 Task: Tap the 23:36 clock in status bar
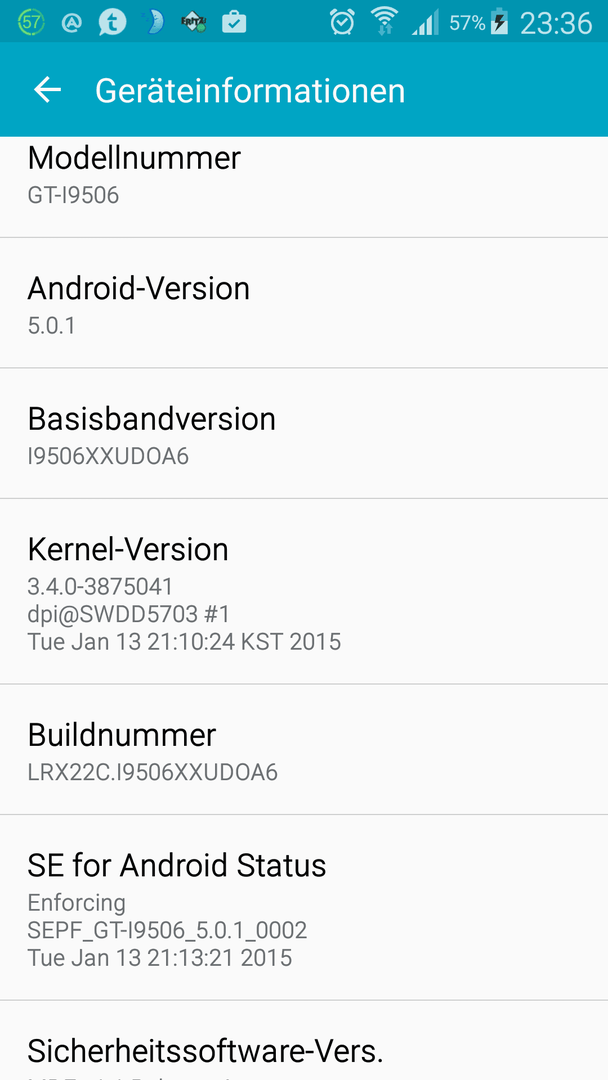coord(556,23)
